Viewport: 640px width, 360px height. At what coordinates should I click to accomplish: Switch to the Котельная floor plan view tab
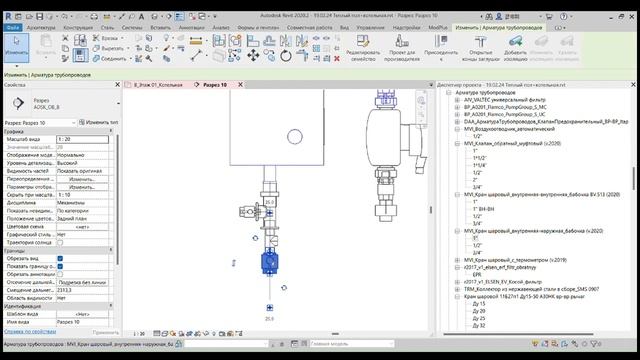pos(158,85)
